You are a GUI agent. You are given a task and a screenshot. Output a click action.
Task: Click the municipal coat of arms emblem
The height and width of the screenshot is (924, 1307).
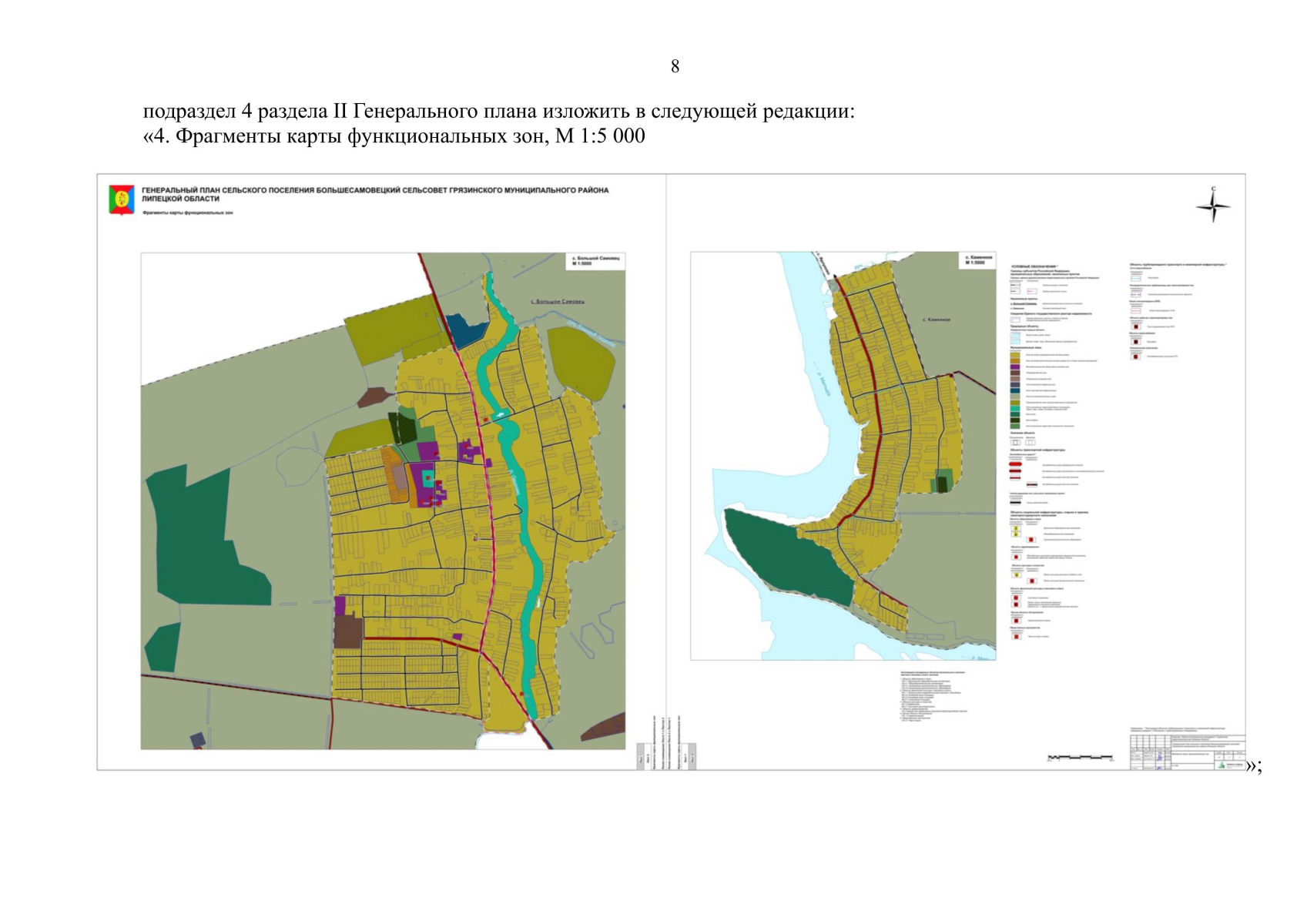tap(122, 199)
